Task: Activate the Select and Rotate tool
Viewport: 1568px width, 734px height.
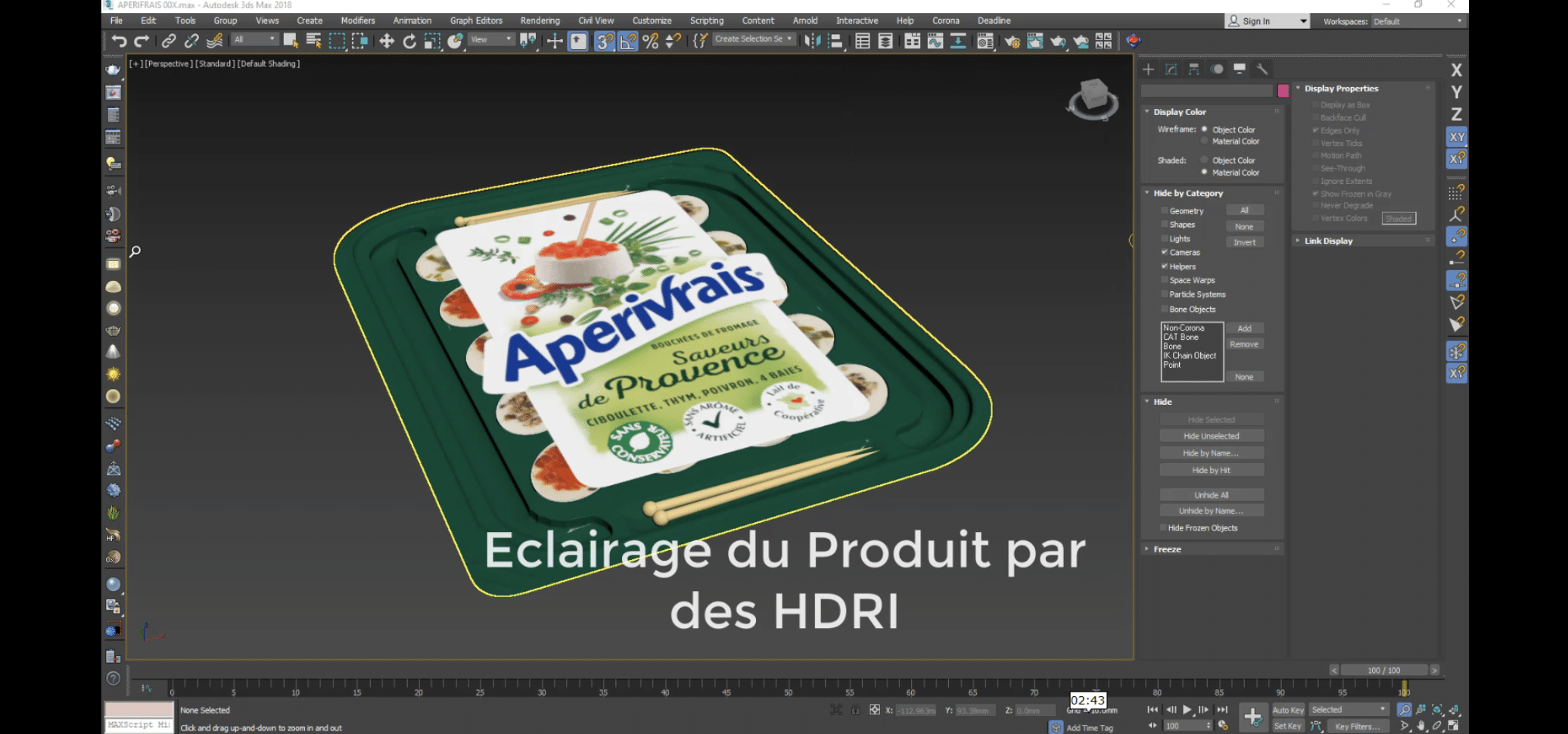Action: coord(409,41)
